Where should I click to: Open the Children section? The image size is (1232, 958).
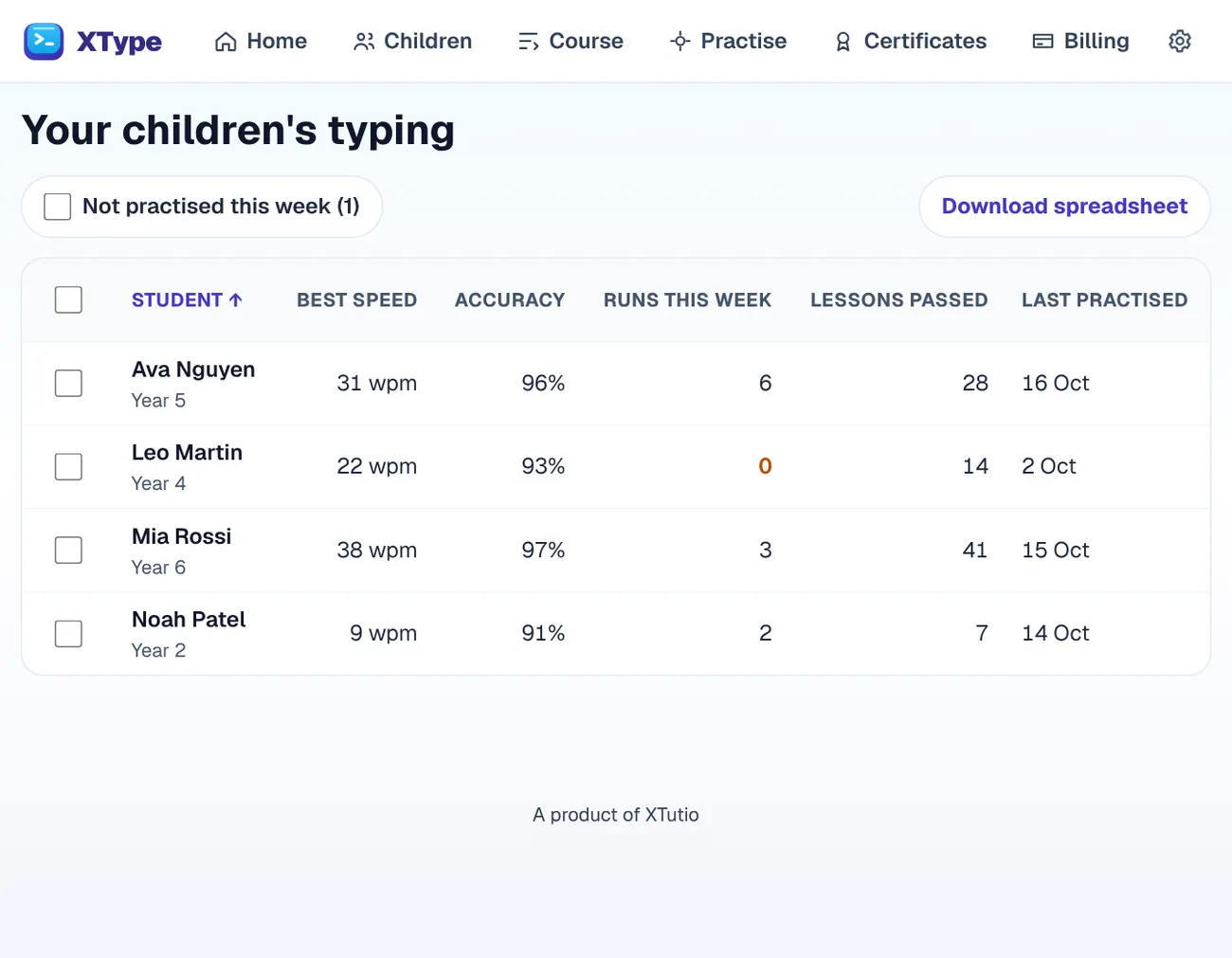point(412,41)
